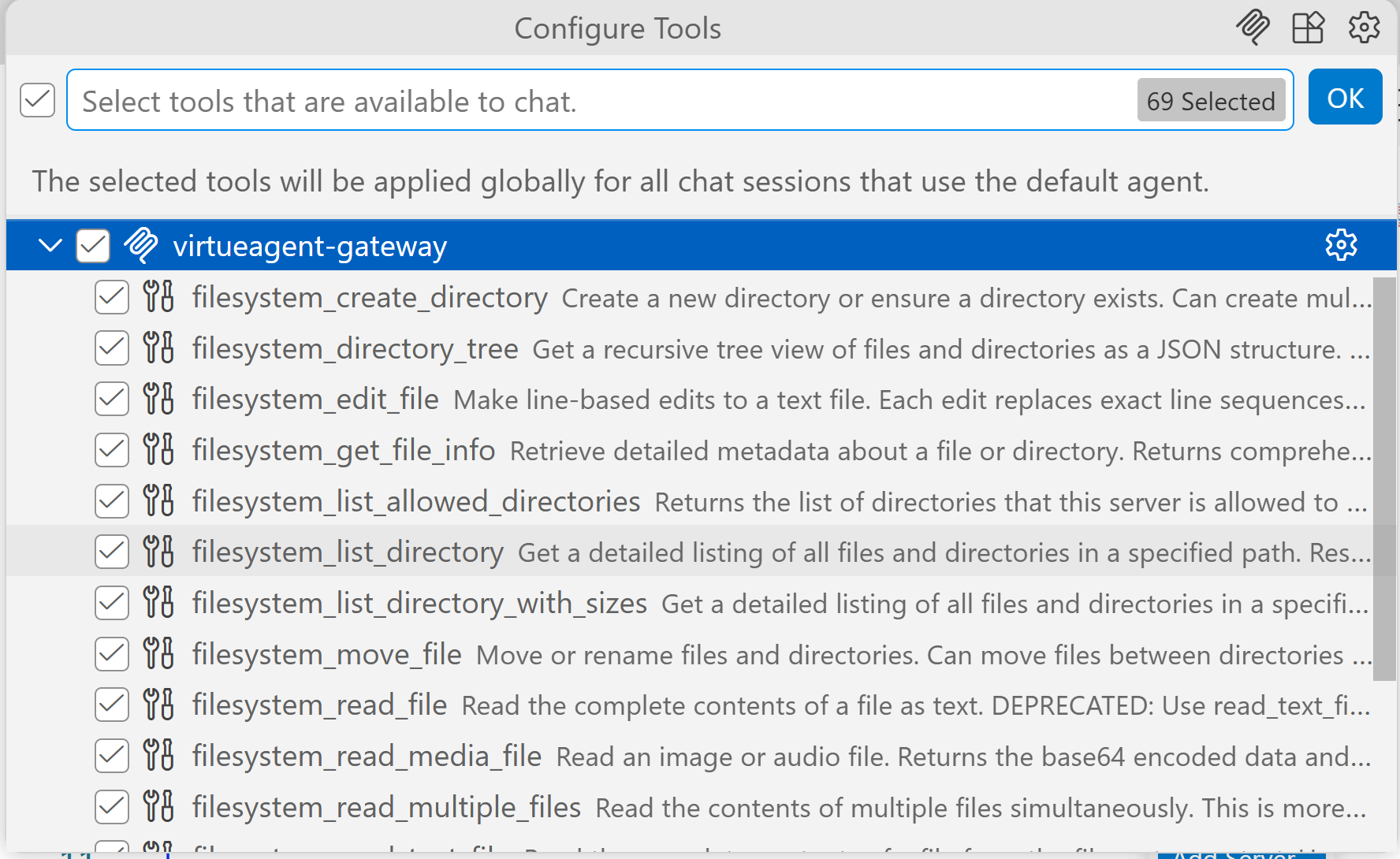Click gear icon on virtueagent-gateway row
1400x859 pixels.
1341,245
